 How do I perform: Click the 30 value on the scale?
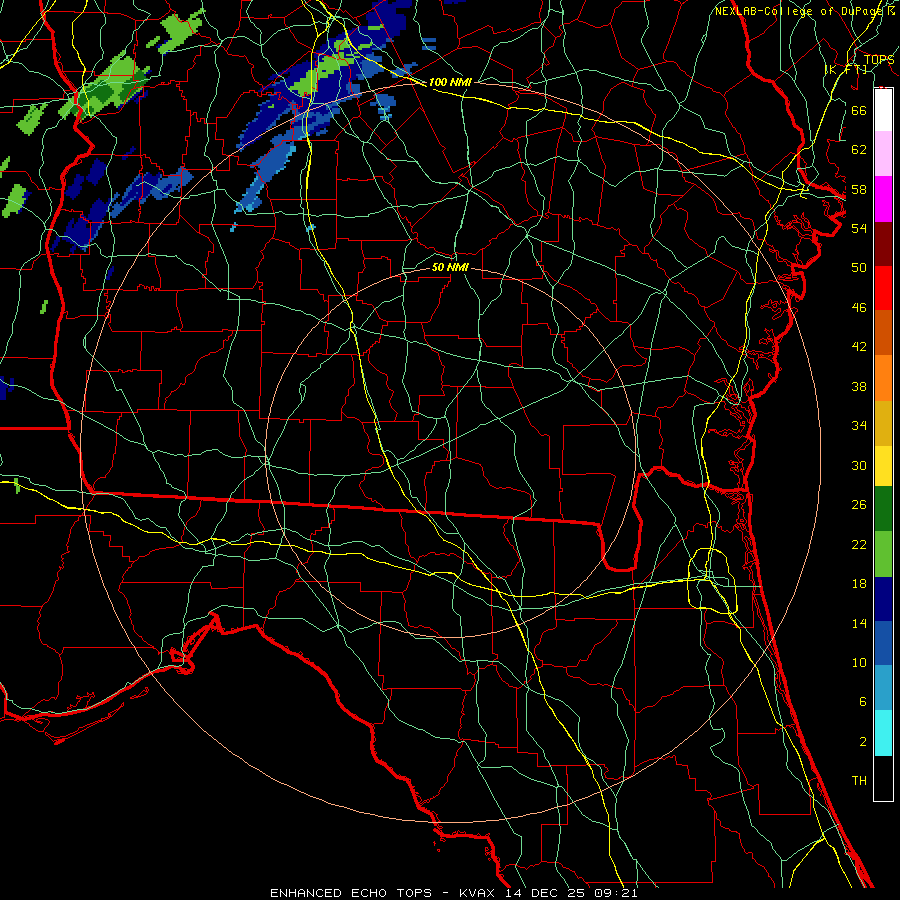[x=859, y=465]
